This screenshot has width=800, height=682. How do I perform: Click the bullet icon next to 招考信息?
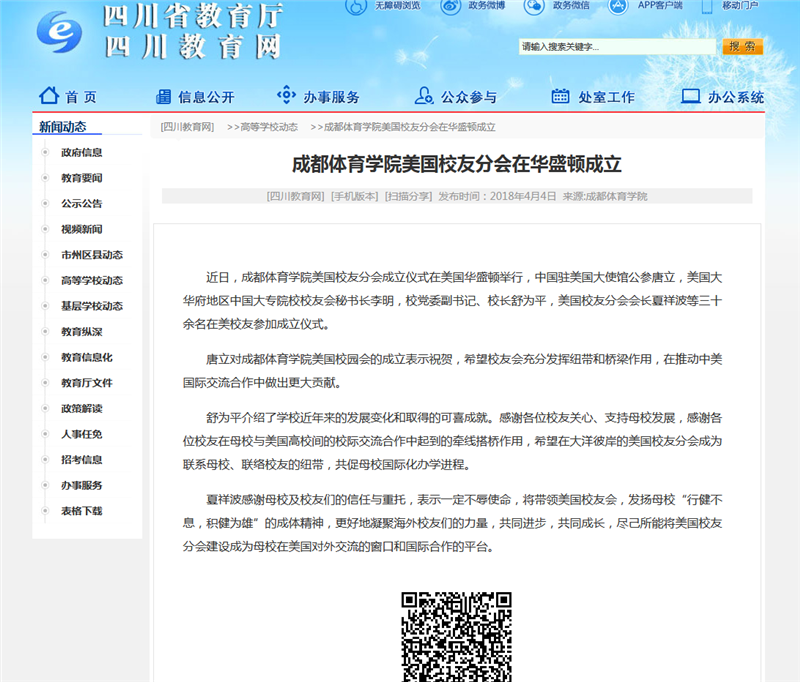pyautogui.click(x=45, y=459)
